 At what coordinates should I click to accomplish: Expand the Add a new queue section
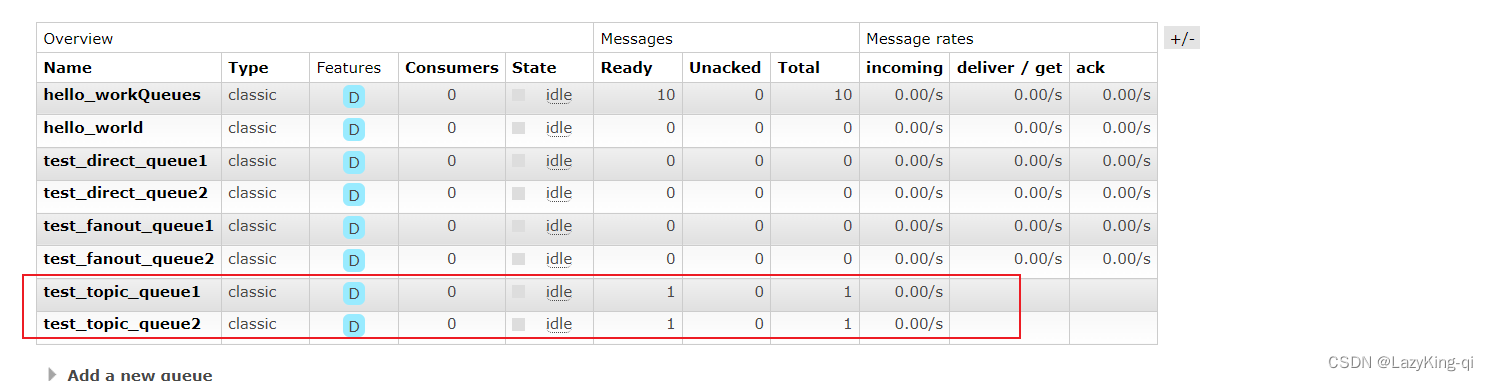coord(130,375)
